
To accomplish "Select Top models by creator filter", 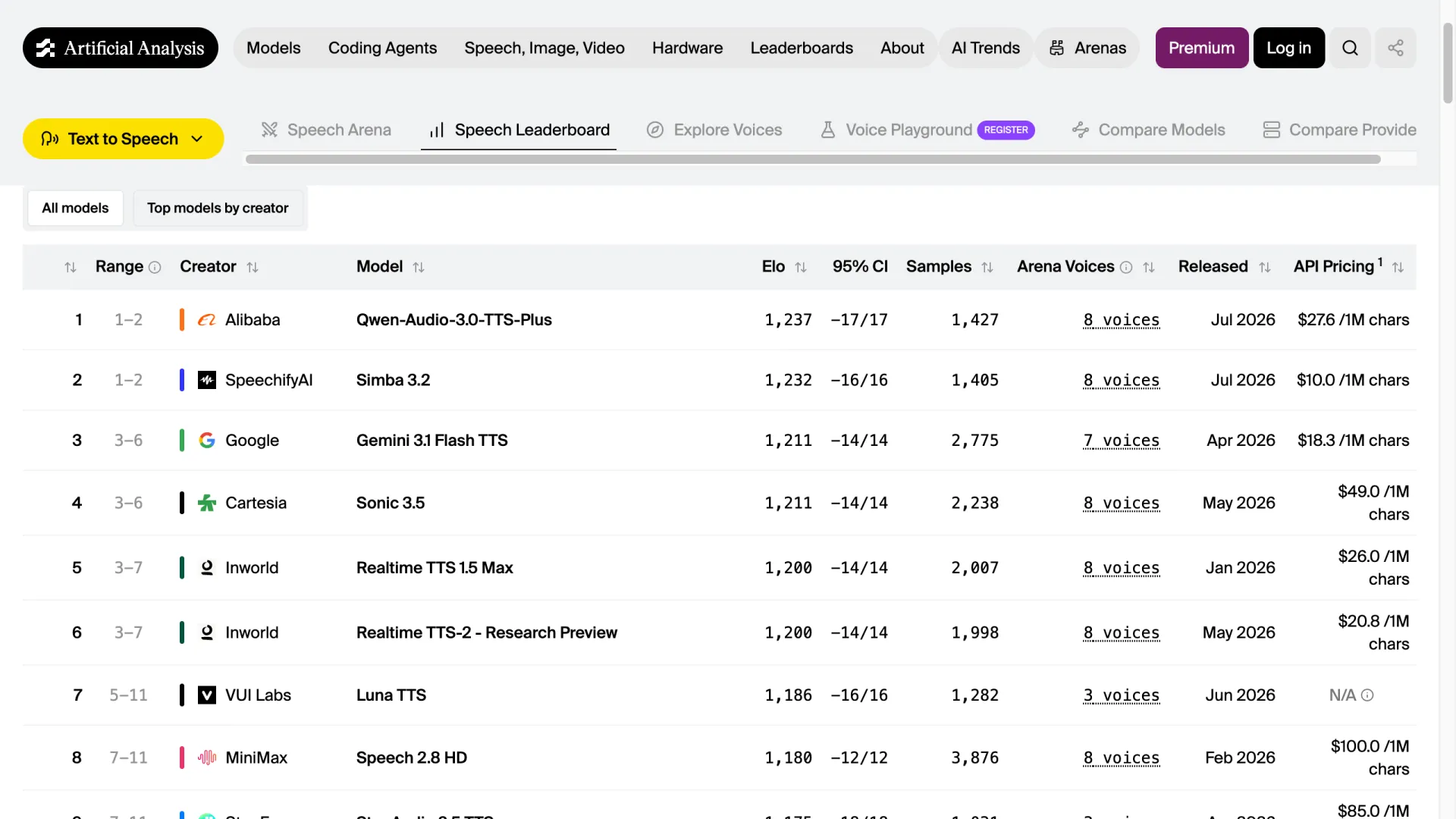I will pos(218,208).
